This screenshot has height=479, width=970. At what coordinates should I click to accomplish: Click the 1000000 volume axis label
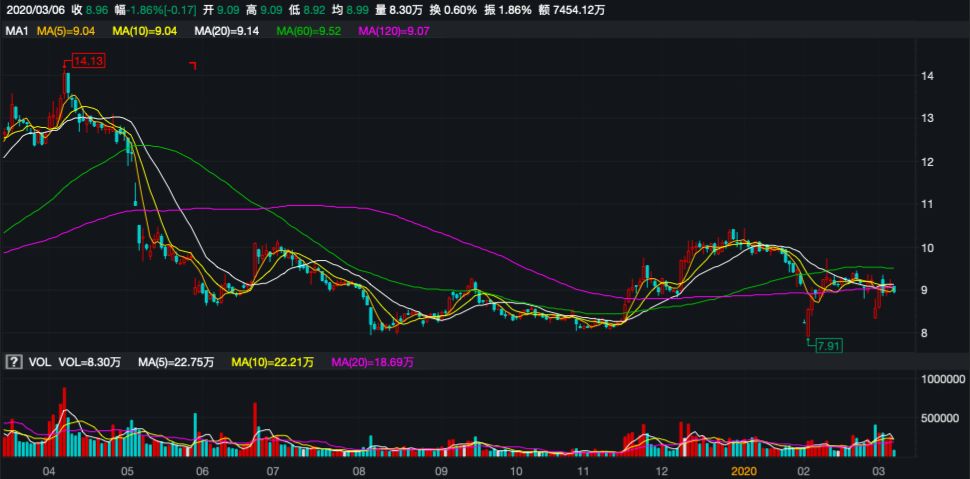941,381
